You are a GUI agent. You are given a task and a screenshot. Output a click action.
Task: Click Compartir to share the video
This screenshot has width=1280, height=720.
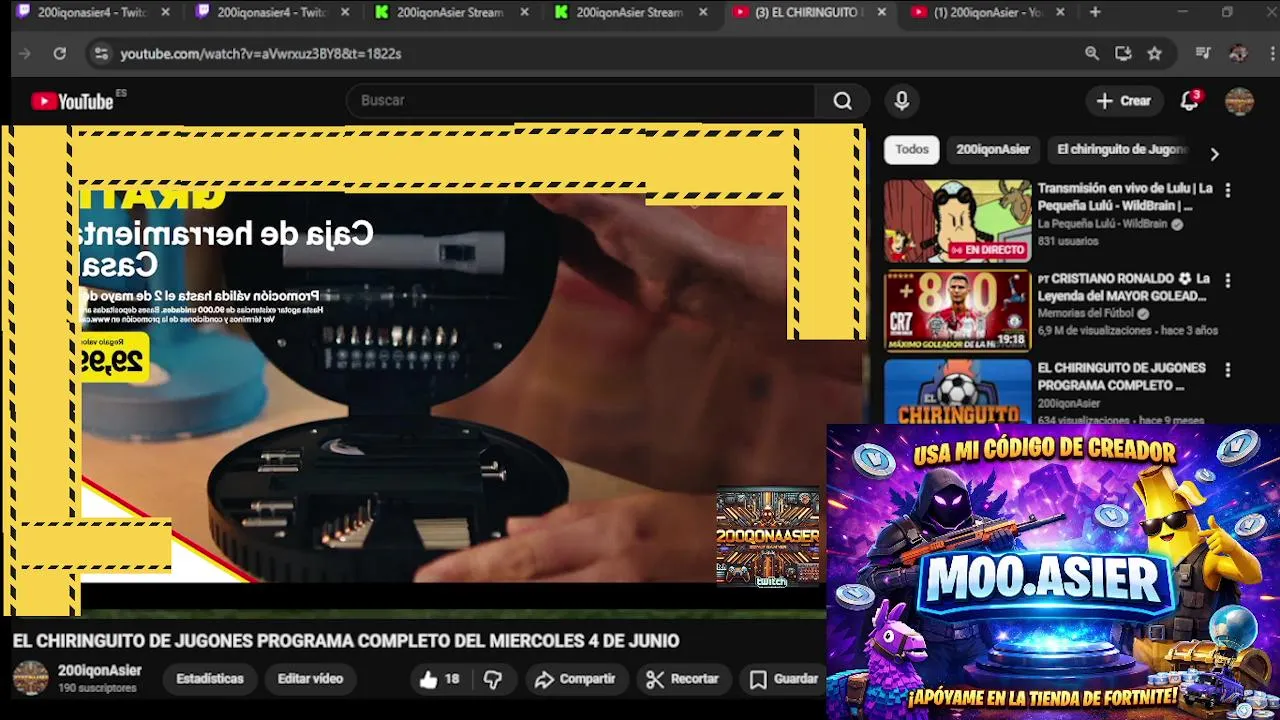point(575,680)
